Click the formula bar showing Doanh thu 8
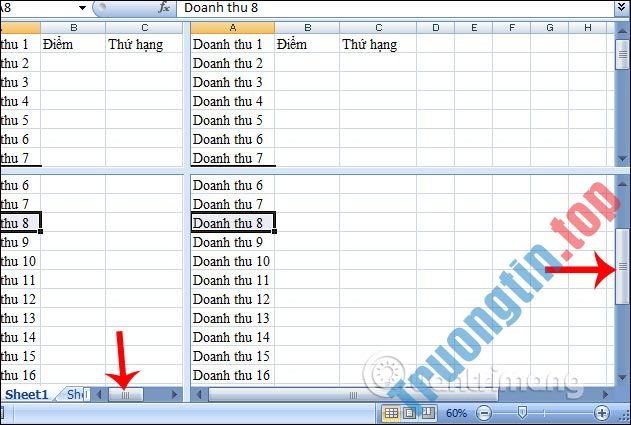Viewport: 631px width, 425px height. pos(396,8)
